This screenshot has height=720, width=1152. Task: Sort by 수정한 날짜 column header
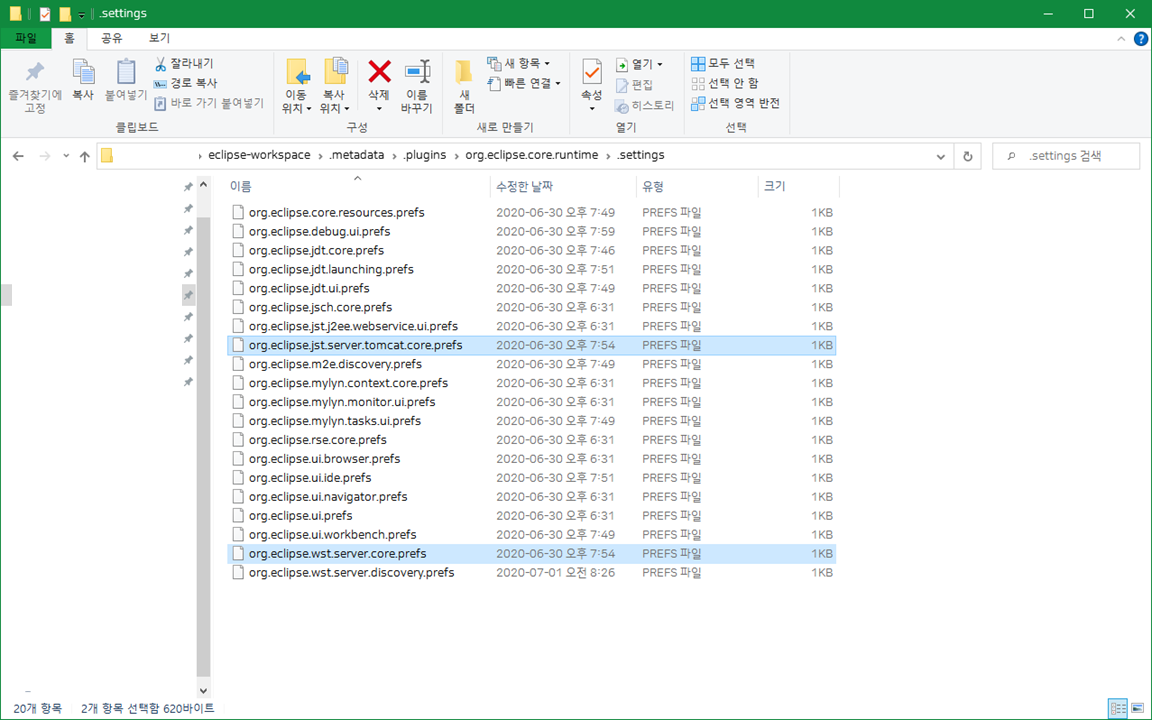click(x=563, y=187)
